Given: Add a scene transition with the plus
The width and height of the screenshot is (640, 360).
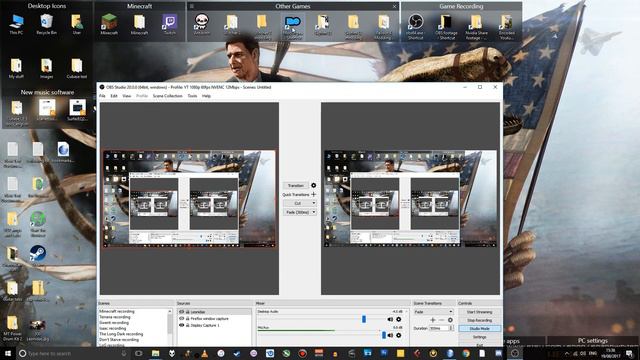Looking at the screenshot, I should [x=433, y=320].
